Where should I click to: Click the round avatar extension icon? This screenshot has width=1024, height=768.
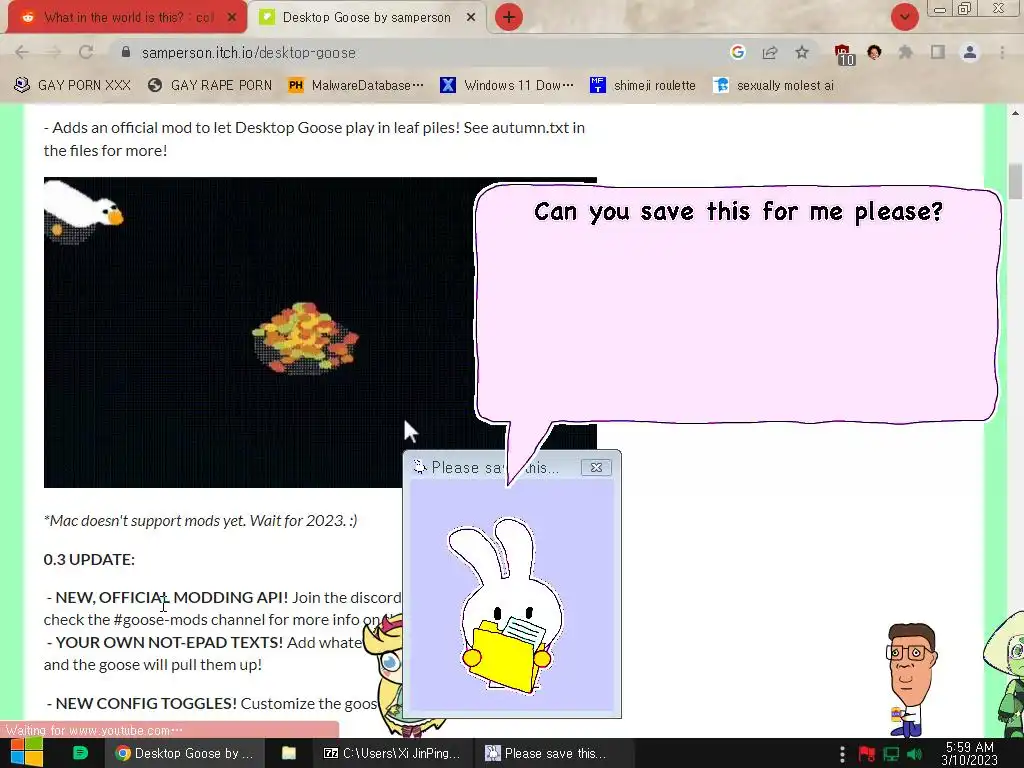point(874,52)
